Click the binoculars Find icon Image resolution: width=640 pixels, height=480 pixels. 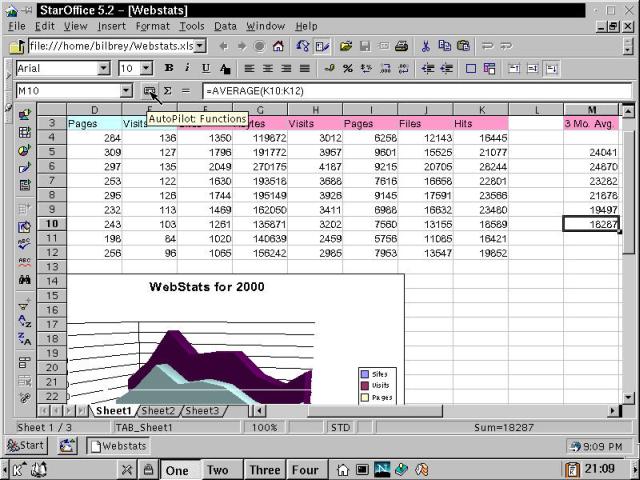pyautogui.click(x=25, y=280)
